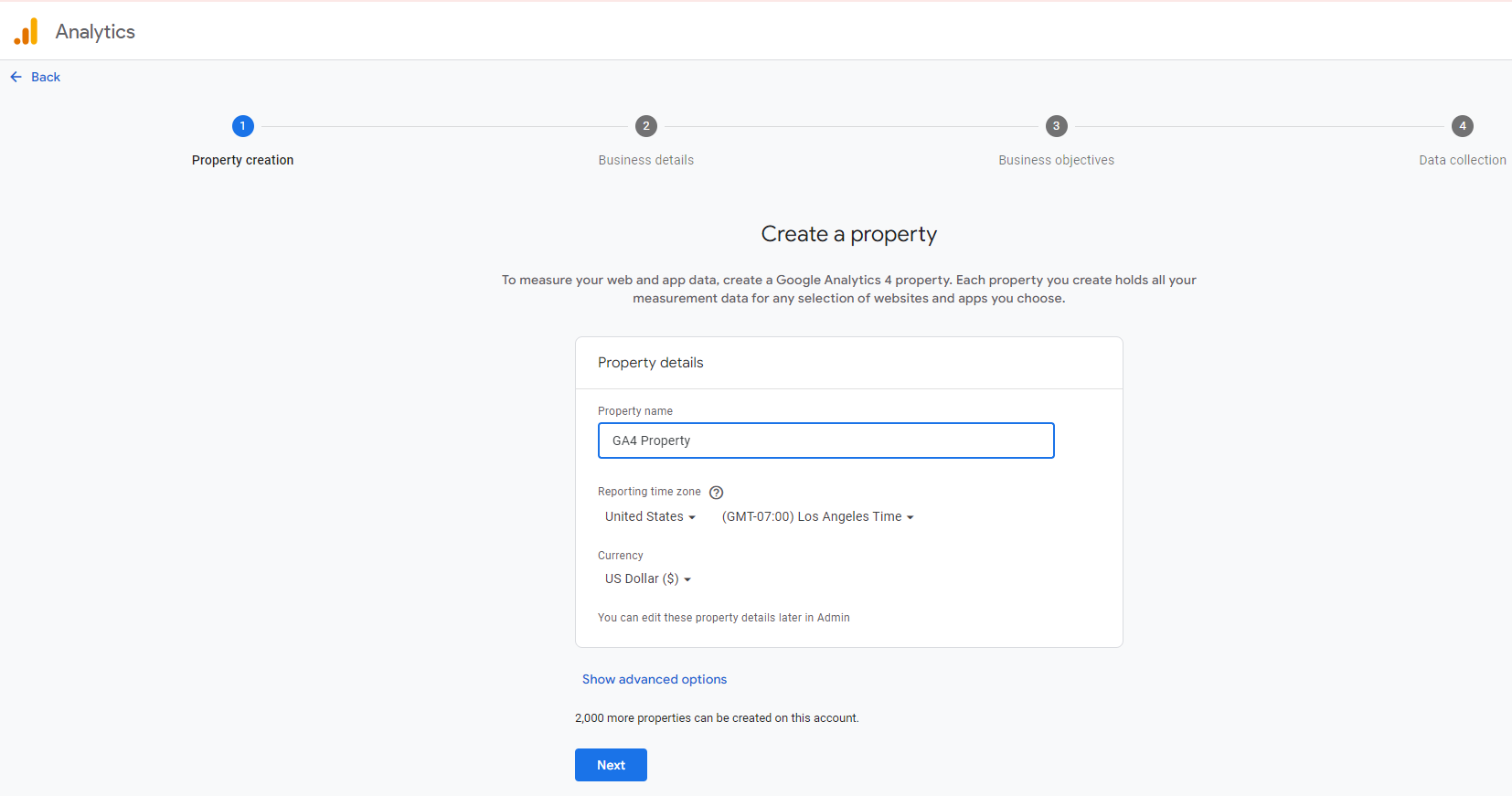Click the Next button
The width and height of the screenshot is (1512, 796).
tap(611, 765)
